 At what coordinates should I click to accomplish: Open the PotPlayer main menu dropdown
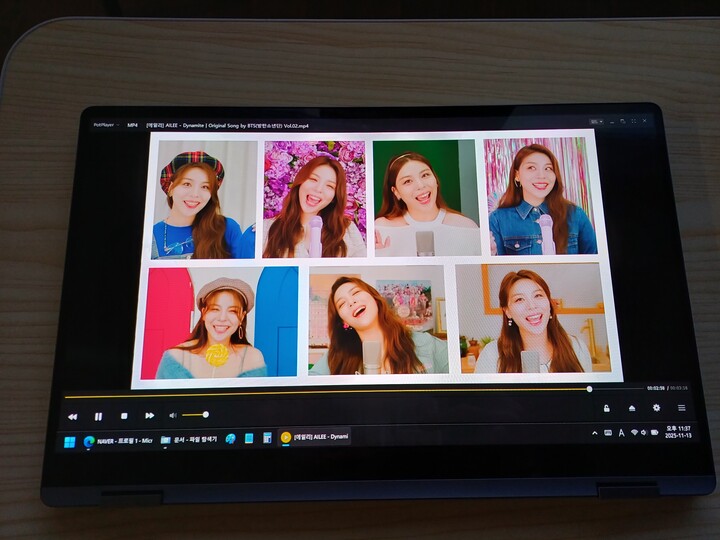pyautogui.click(x=105, y=125)
